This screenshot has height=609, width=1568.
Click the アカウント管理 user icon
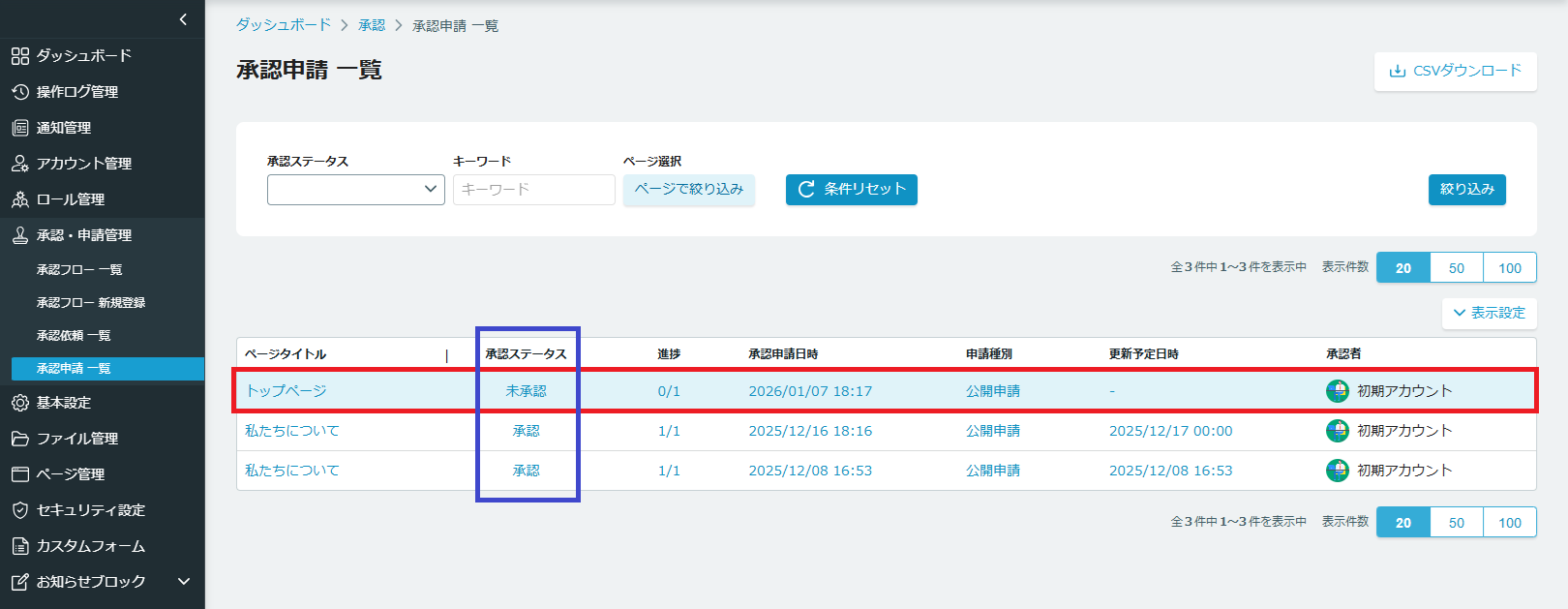click(20, 164)
